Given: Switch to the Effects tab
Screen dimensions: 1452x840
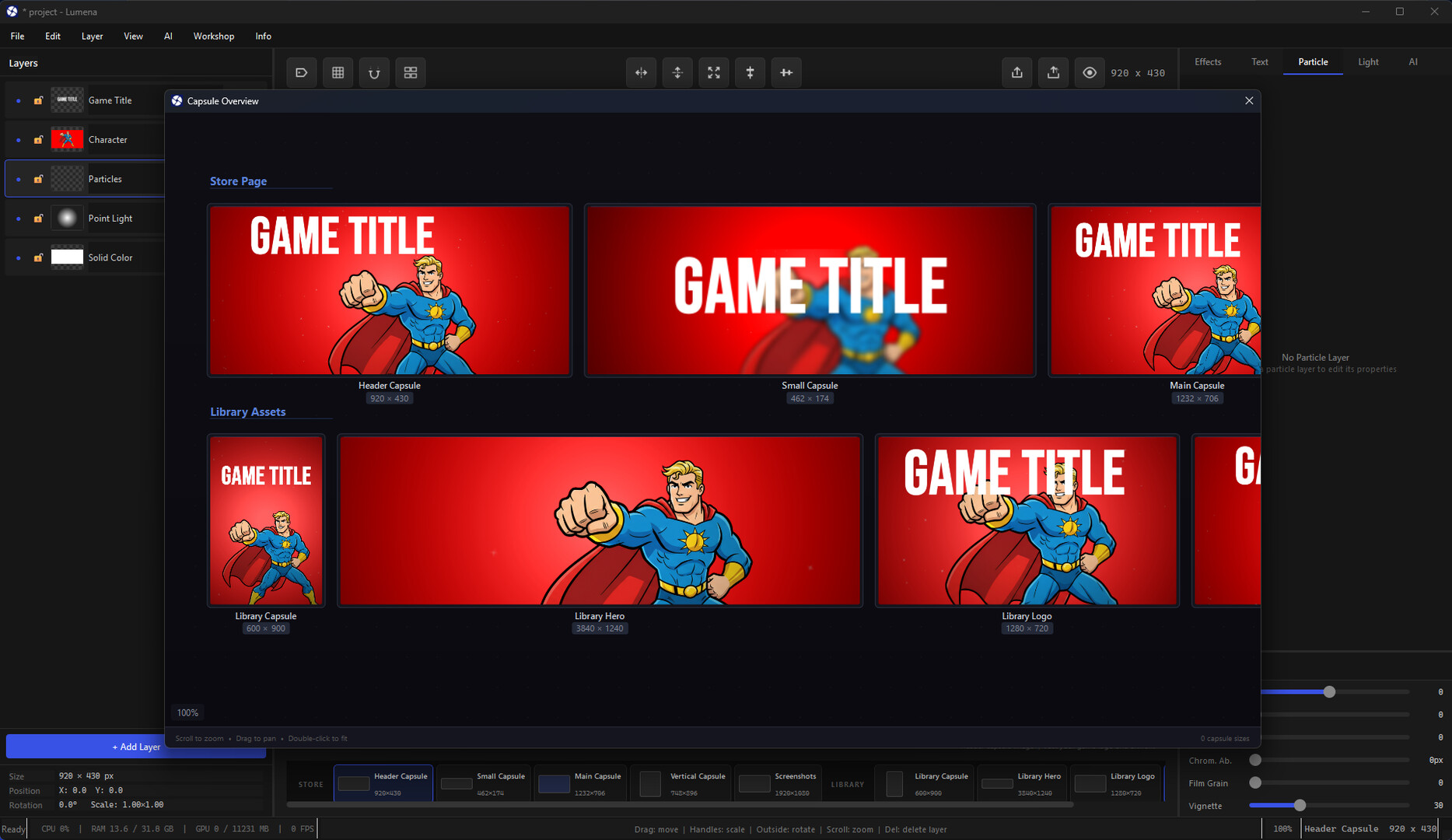Looking at the screenshot, I should [x=1207, y=61].
